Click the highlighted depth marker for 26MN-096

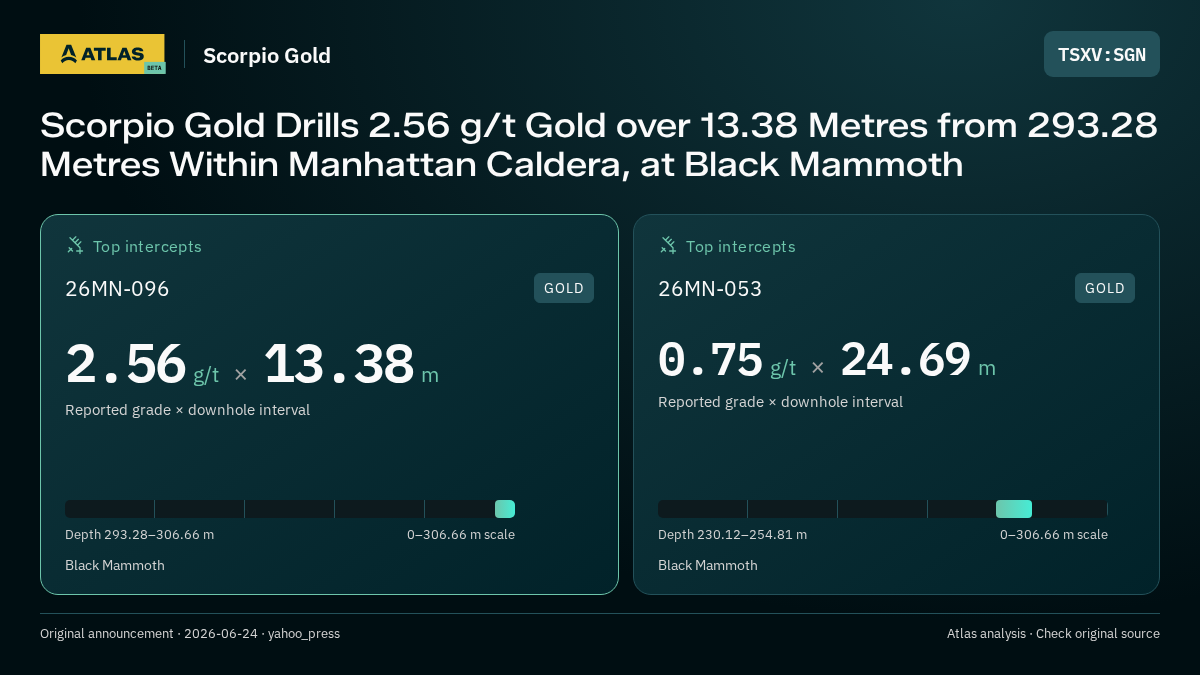[x=505, y=509]
